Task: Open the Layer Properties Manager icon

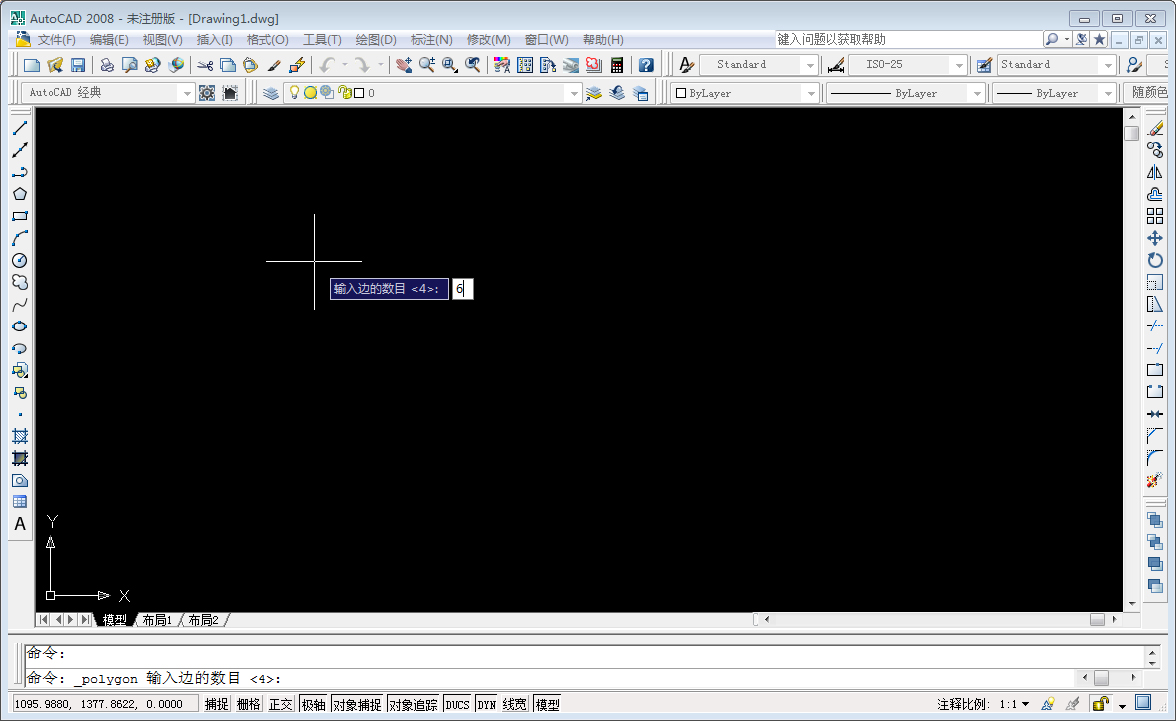Action: [x=271, y=93]
